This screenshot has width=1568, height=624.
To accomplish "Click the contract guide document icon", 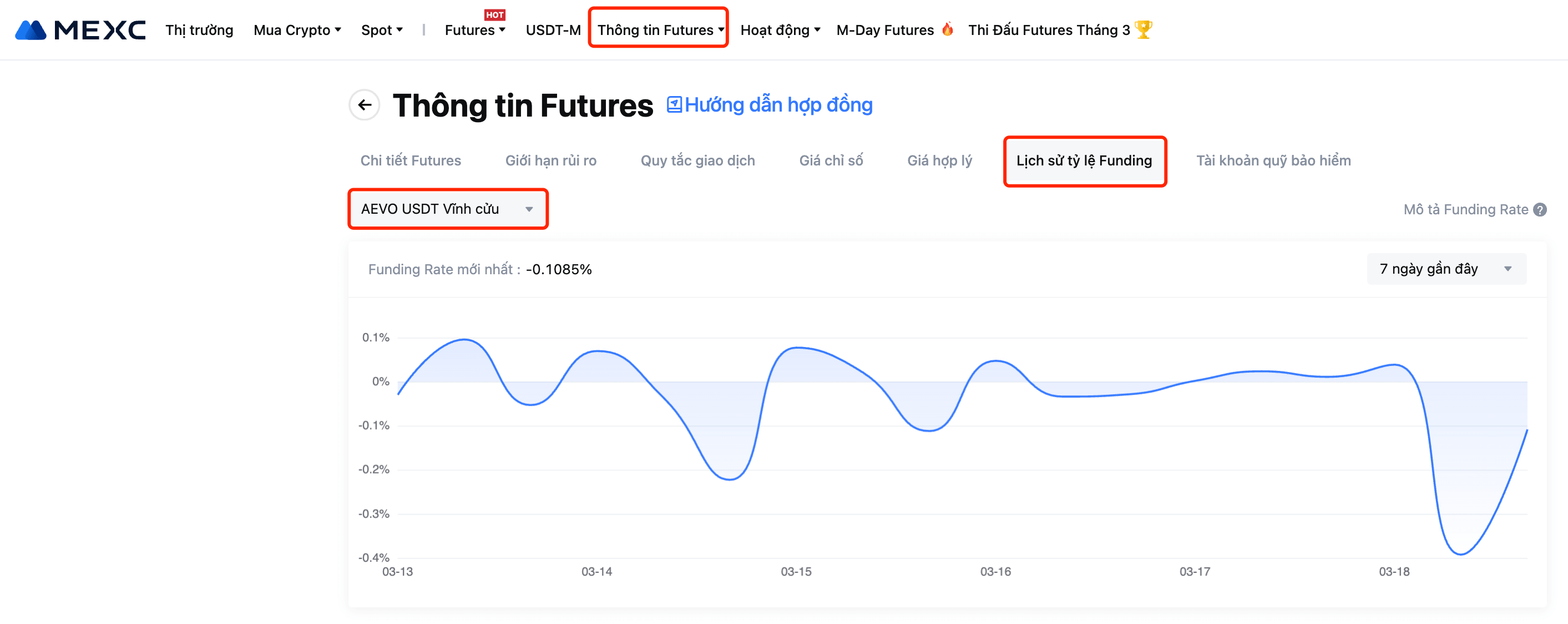I will 674,105.
